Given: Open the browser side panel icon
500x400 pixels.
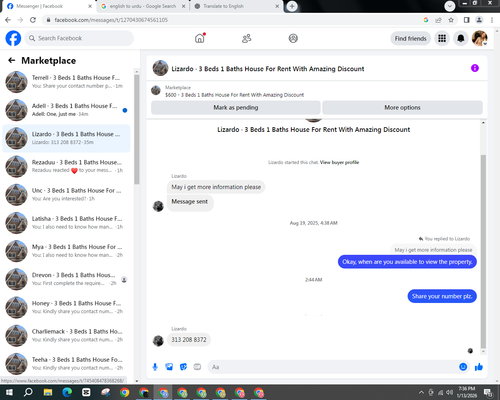Looking at the screenshot, I should [467, 20].
